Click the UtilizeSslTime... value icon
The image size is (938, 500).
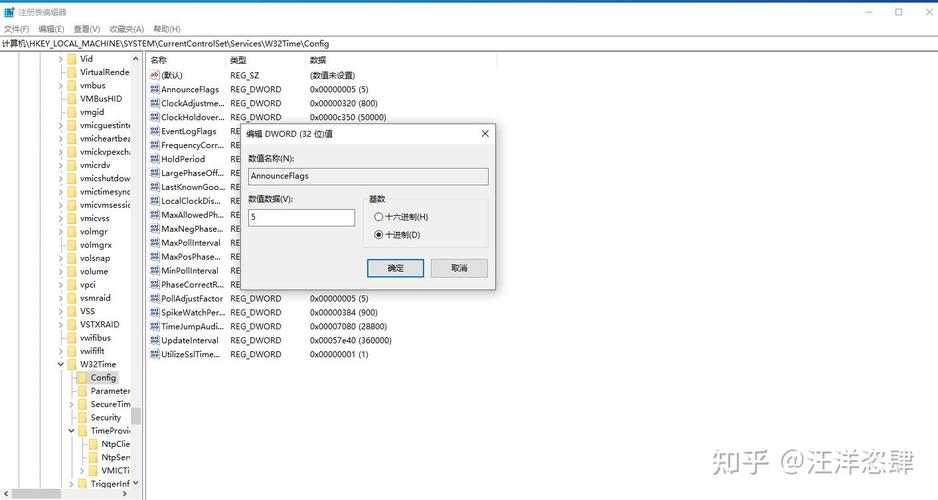point(154,354)
